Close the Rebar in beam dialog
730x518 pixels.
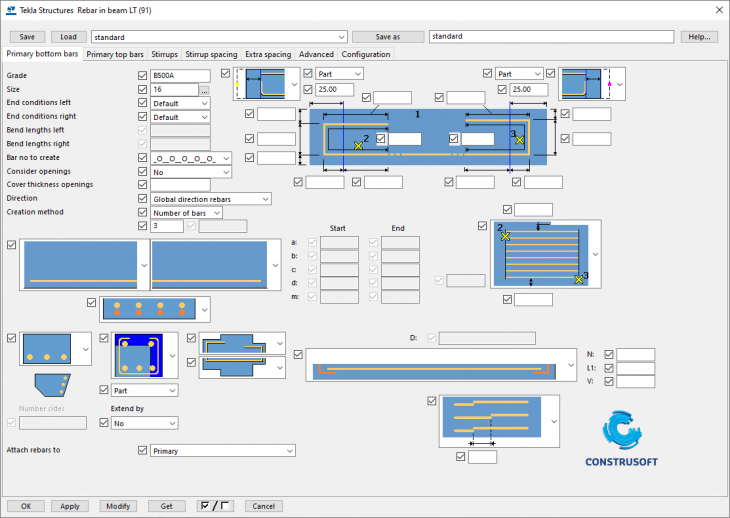[719, 10]
